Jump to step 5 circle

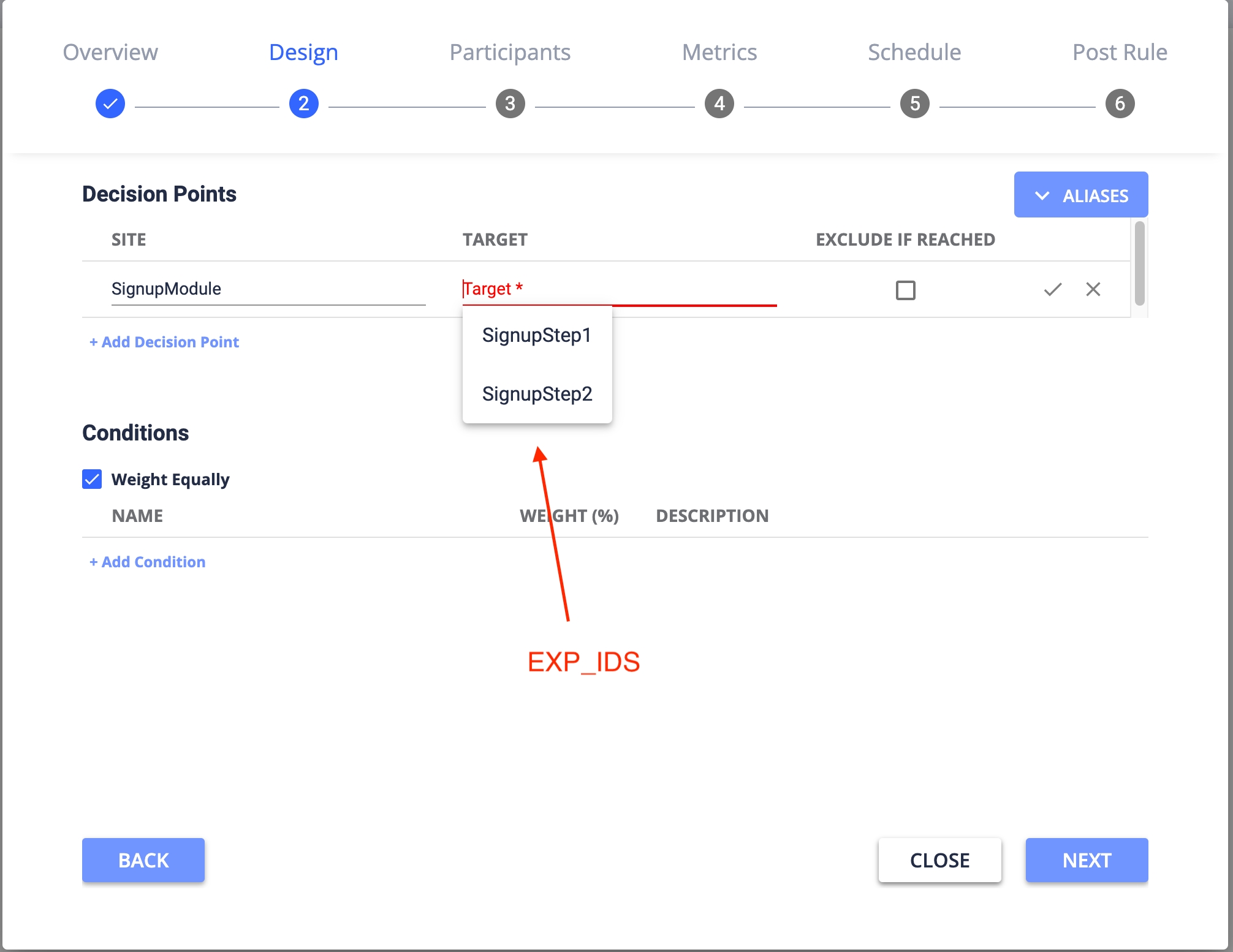[914, 104]
